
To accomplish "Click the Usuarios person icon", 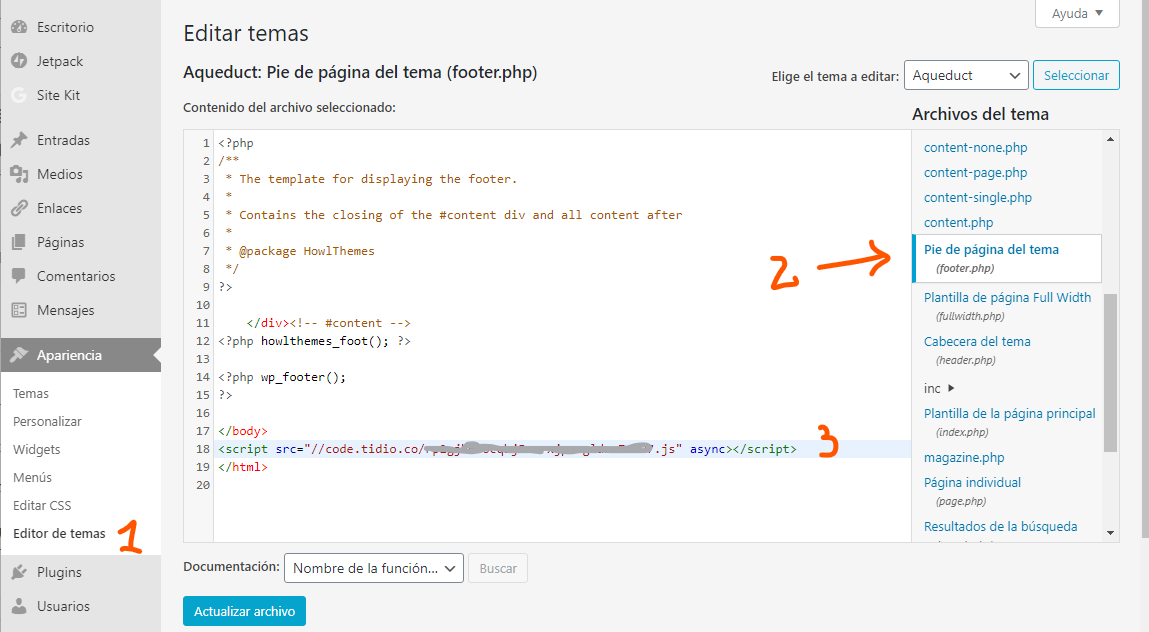I will 19,606.
